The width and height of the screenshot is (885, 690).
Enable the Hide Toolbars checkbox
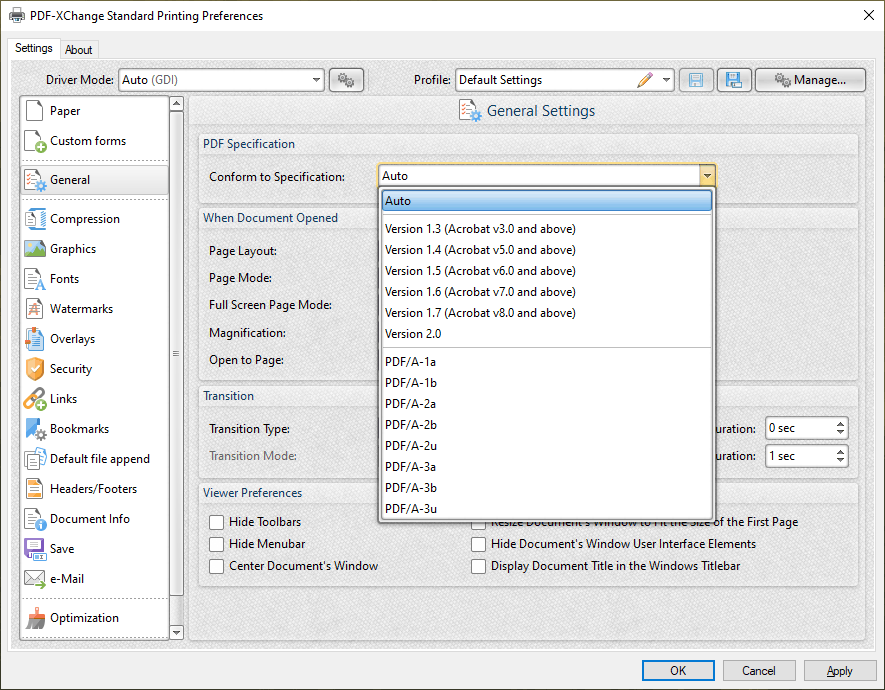(x=216, y=522)
